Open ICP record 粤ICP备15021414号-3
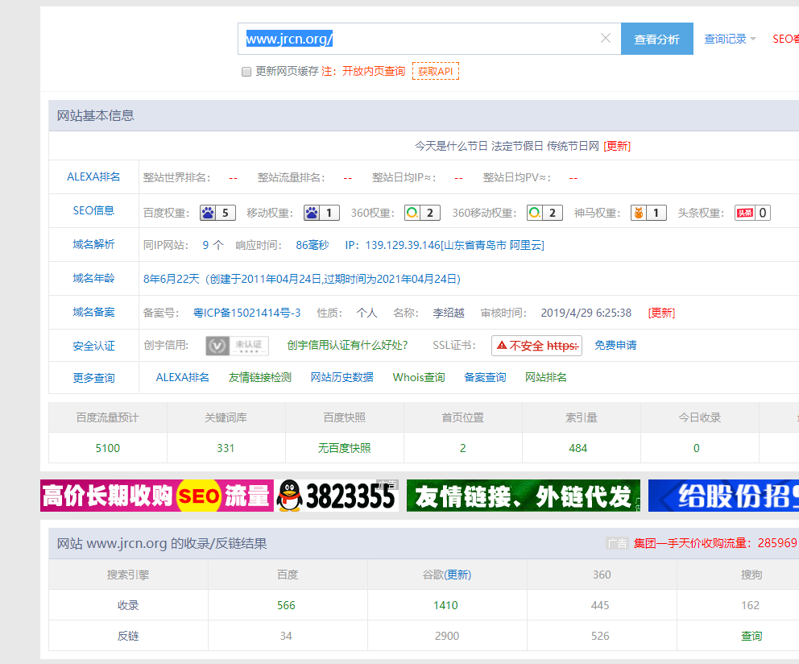The image size is (799, 664). 247,312
